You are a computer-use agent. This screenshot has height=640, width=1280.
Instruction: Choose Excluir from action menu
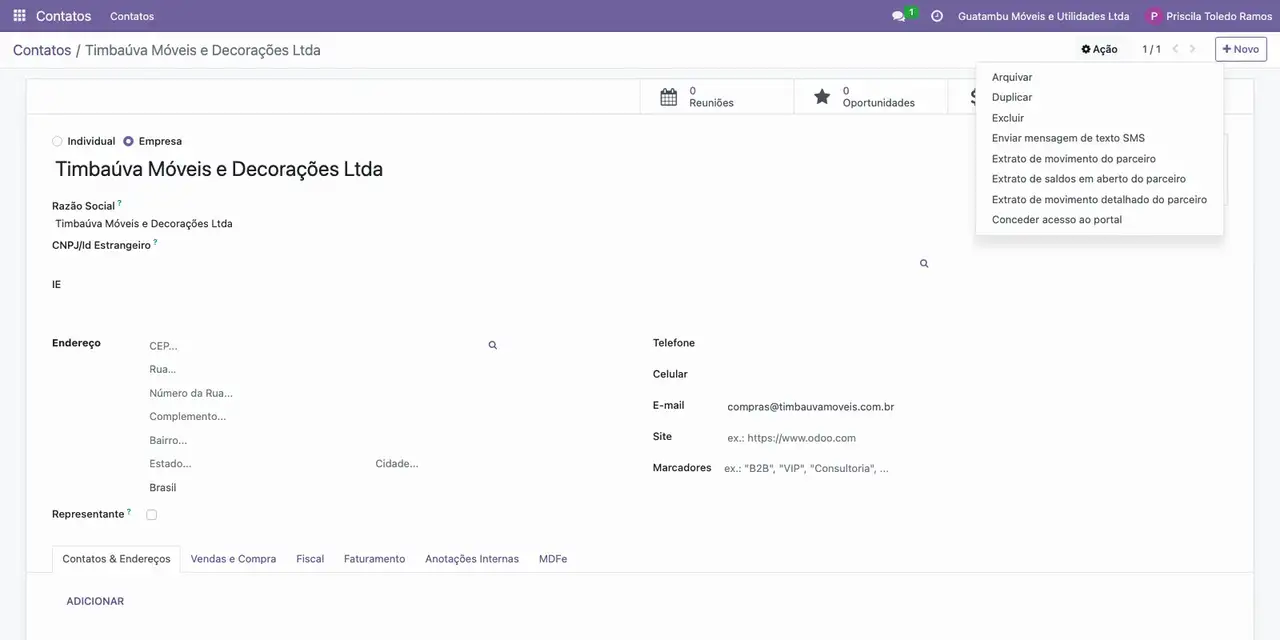[1099, 118]
